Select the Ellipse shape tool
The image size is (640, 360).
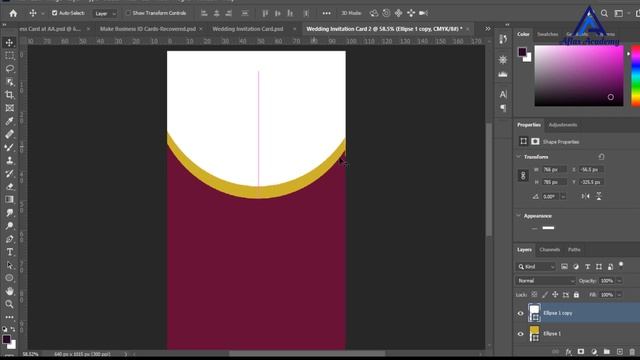pos(9,278)
